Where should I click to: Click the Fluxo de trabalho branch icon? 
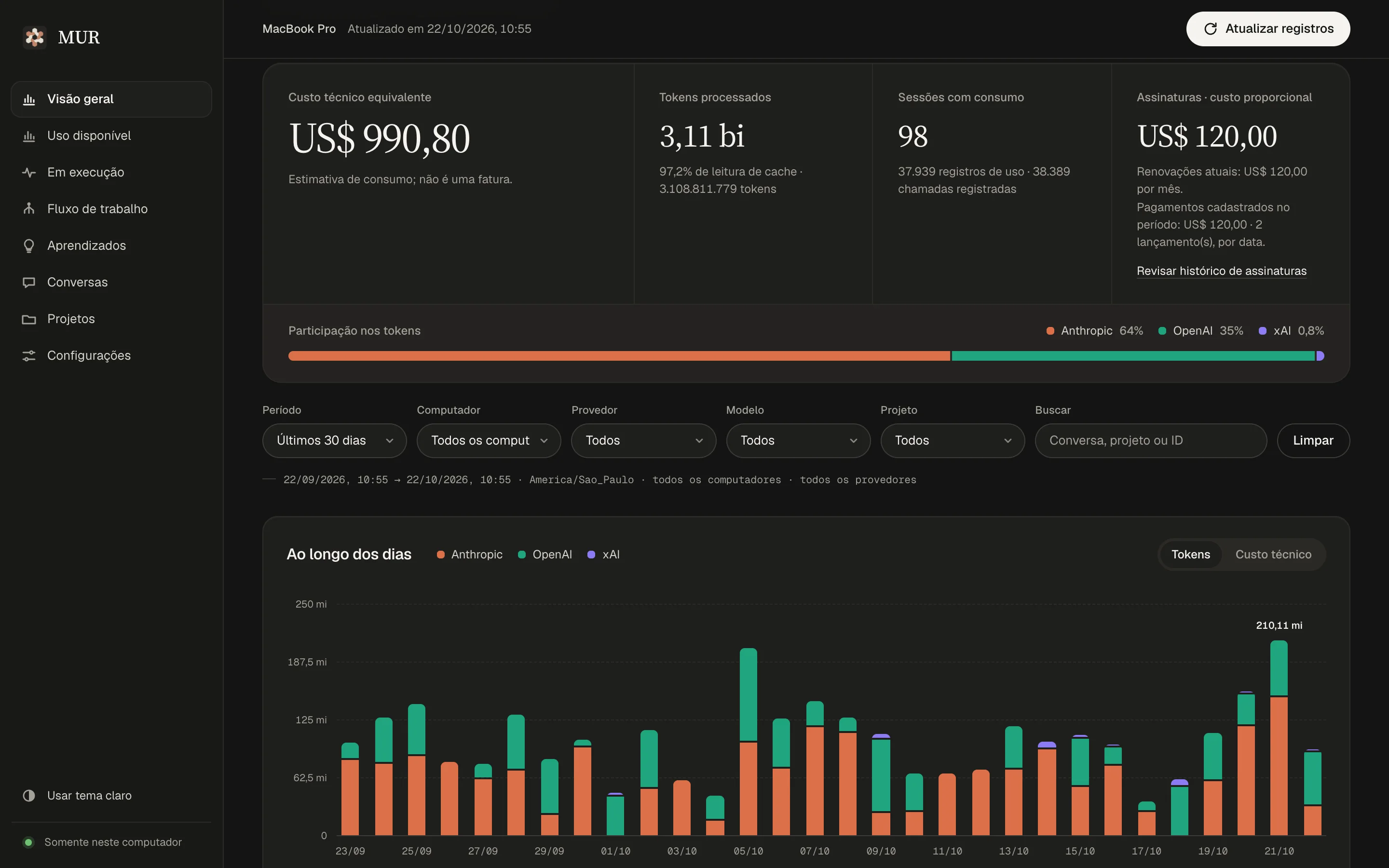pos(29,209)
